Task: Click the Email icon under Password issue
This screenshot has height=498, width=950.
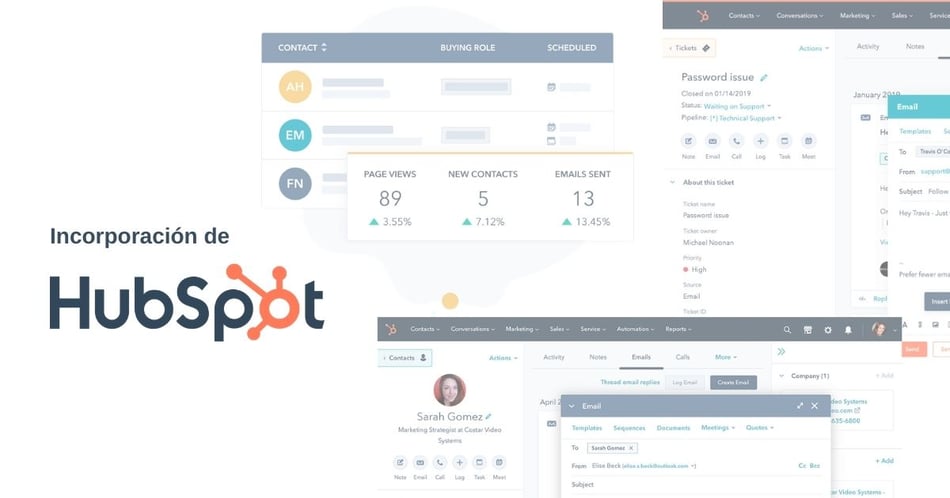Action: click(x=712, y=141)
